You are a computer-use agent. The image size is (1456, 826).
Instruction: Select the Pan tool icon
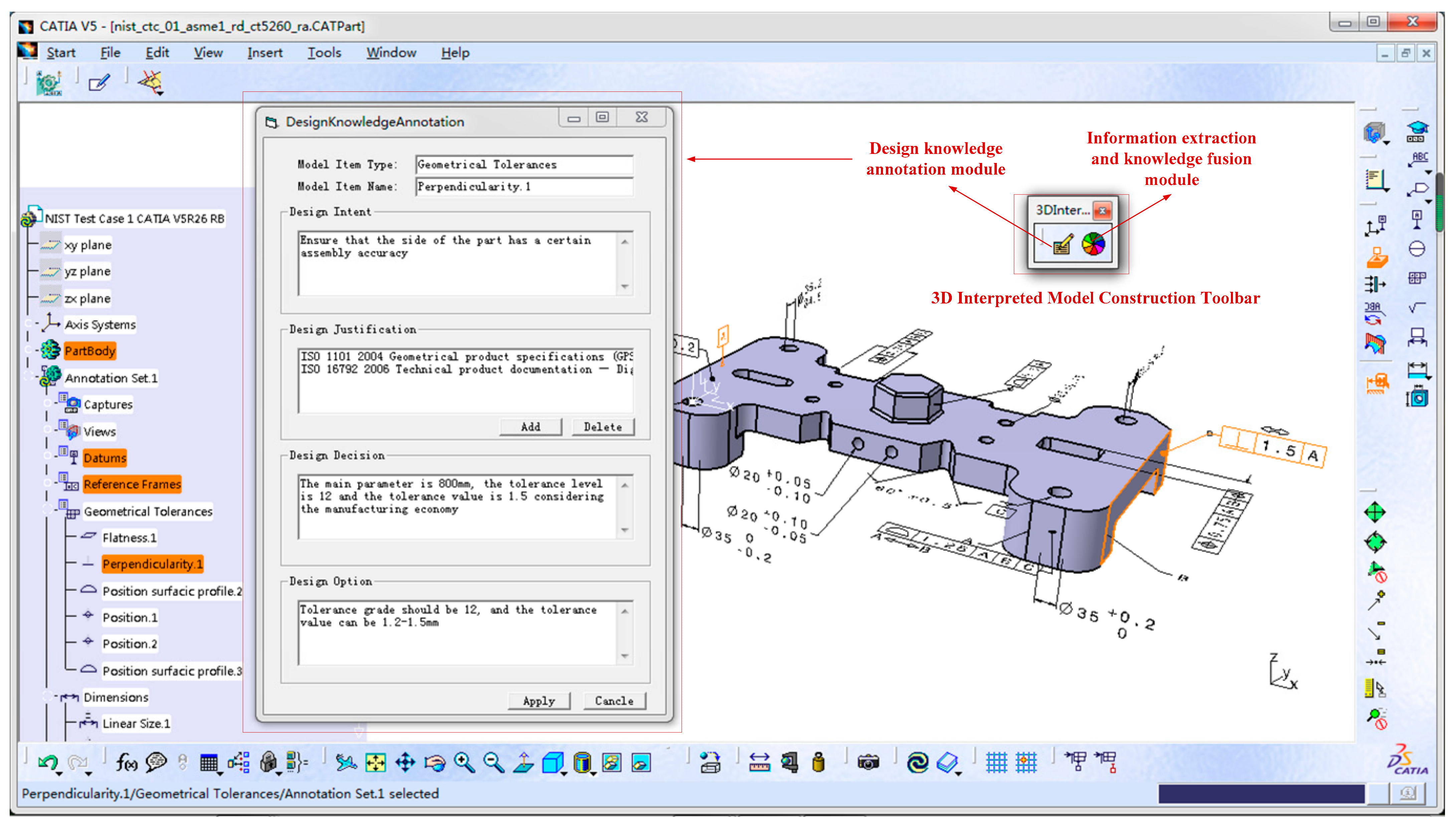point(405,763)
